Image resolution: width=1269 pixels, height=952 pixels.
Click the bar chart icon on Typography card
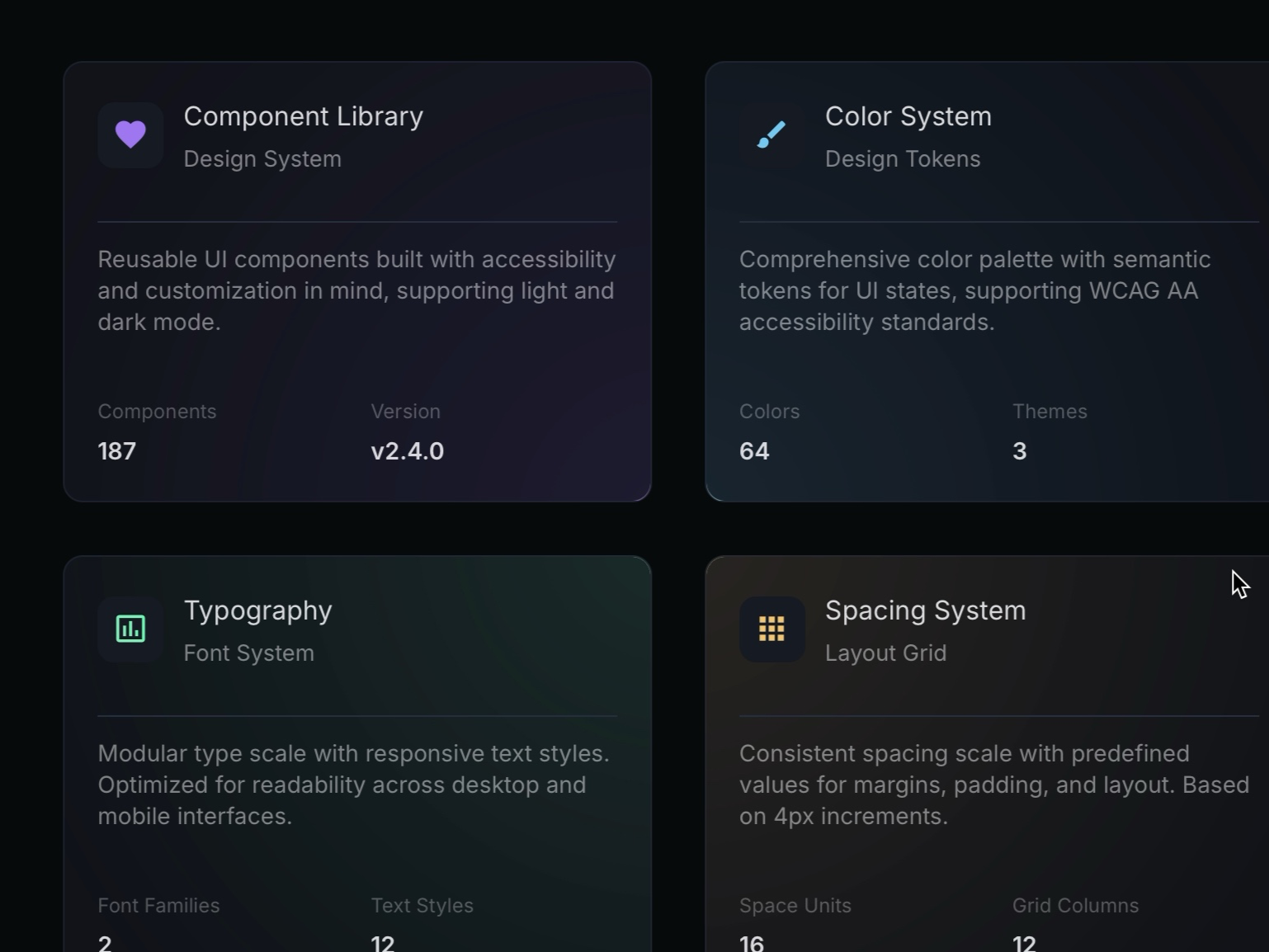tap(130, 629)
